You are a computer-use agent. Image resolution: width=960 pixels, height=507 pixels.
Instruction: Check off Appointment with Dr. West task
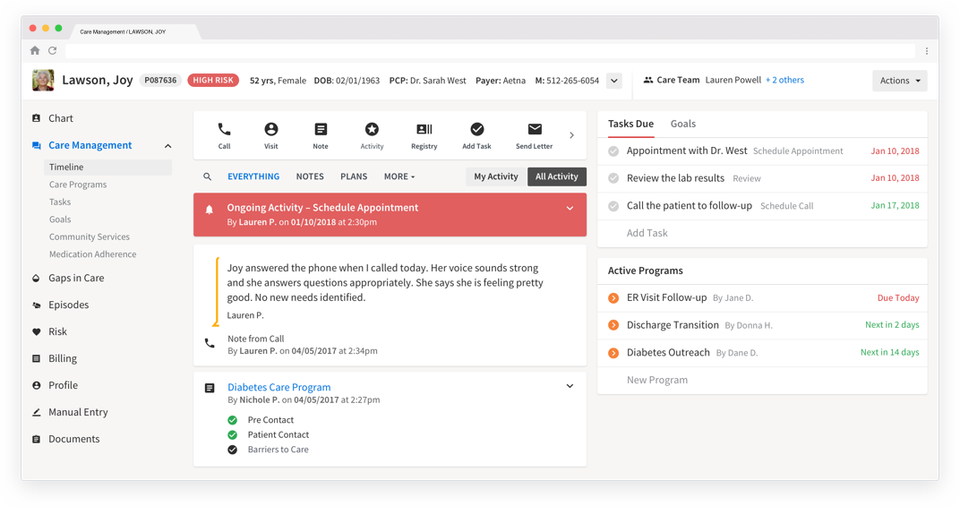click(x=613, y=151)
